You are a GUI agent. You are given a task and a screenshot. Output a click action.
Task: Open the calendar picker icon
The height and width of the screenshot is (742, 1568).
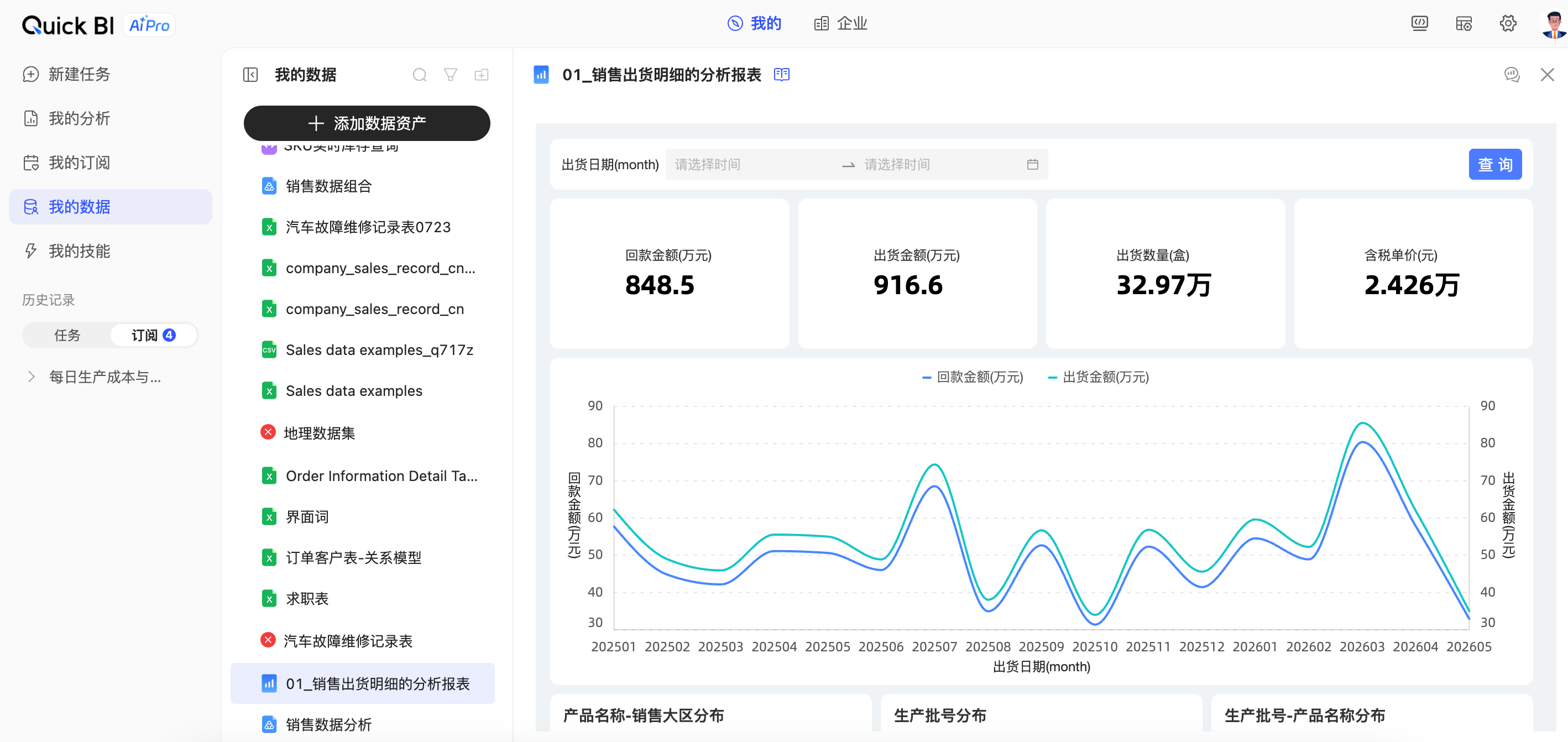coord(1032,164)
